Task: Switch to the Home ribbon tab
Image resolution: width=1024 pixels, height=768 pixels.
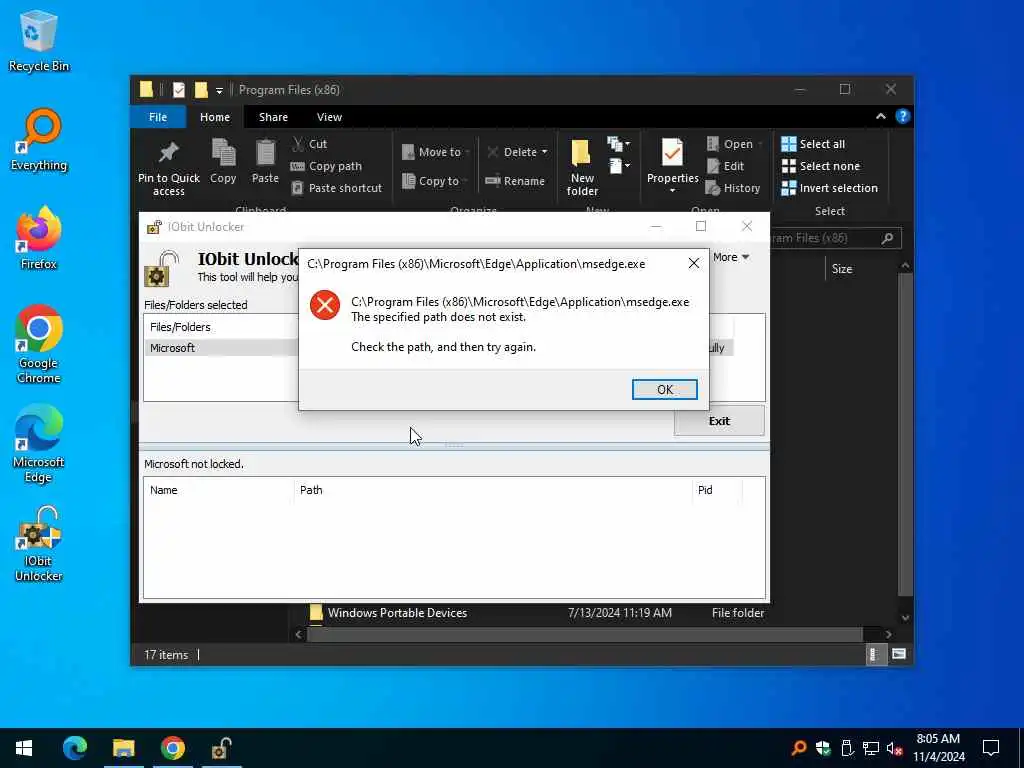Action: pos(215,117)
